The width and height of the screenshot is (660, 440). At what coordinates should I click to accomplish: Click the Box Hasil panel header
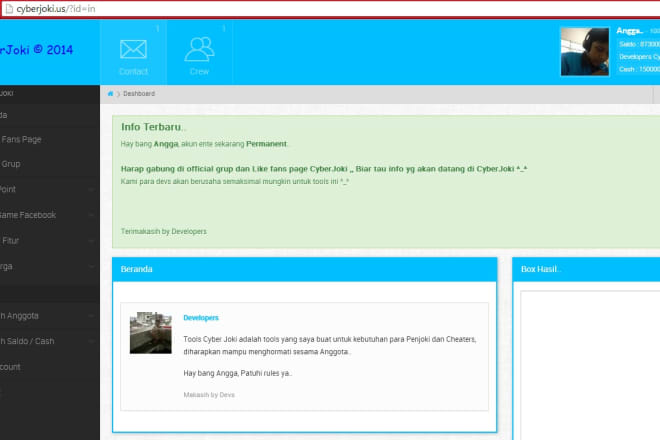pyautogui.click(x=586, y=269)
